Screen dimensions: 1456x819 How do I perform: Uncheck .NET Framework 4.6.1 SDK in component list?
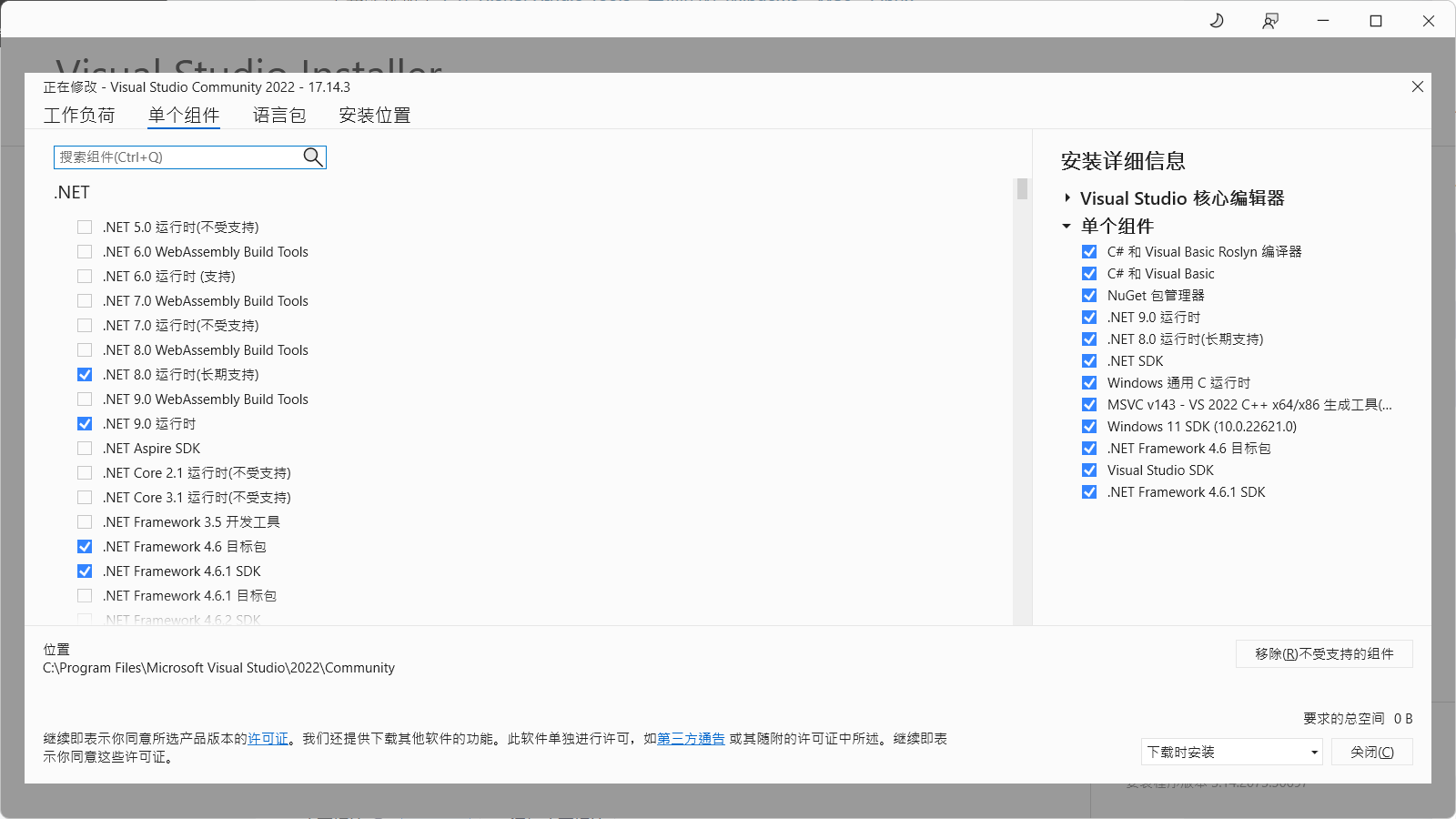pos(85,571)
